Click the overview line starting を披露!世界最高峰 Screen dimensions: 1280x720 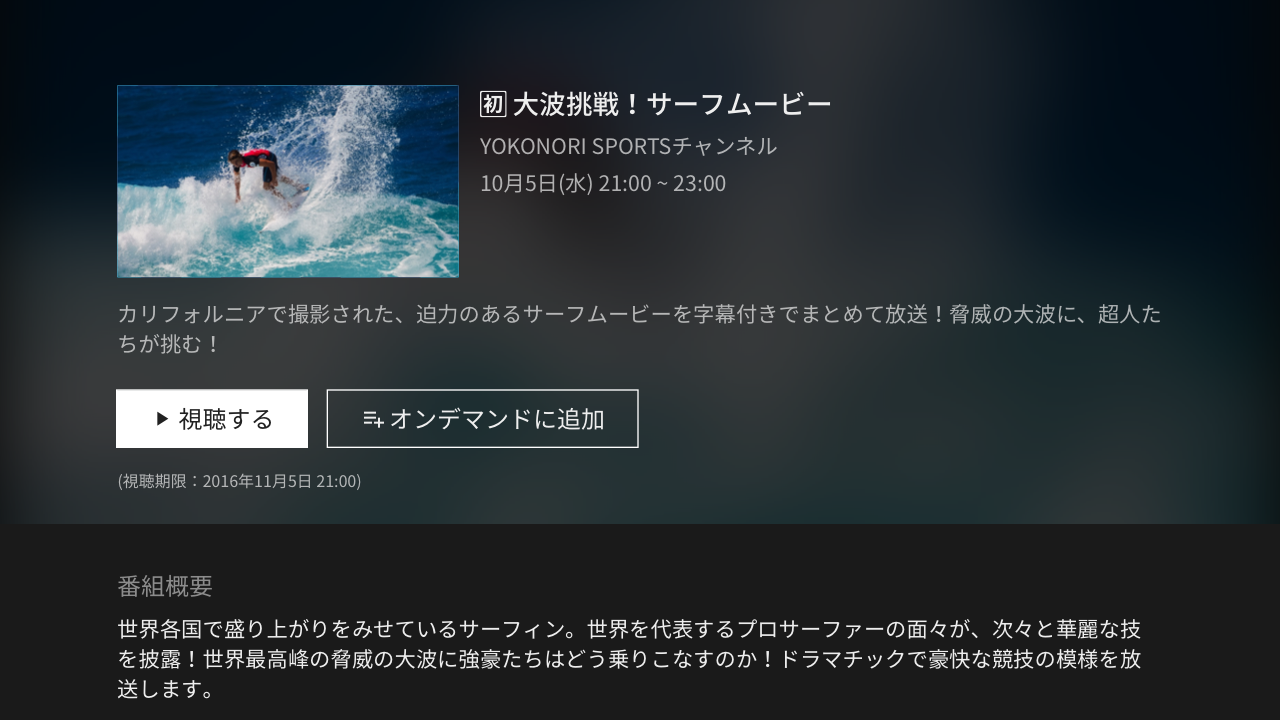629,660
